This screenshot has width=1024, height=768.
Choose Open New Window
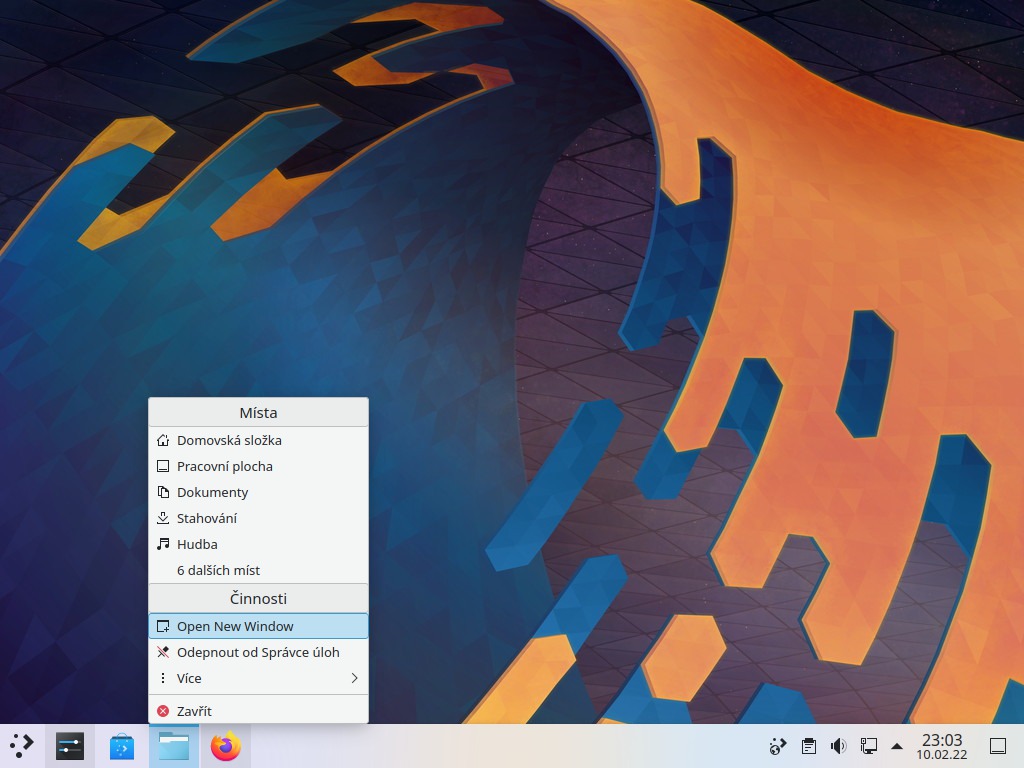tap(259, 626)
